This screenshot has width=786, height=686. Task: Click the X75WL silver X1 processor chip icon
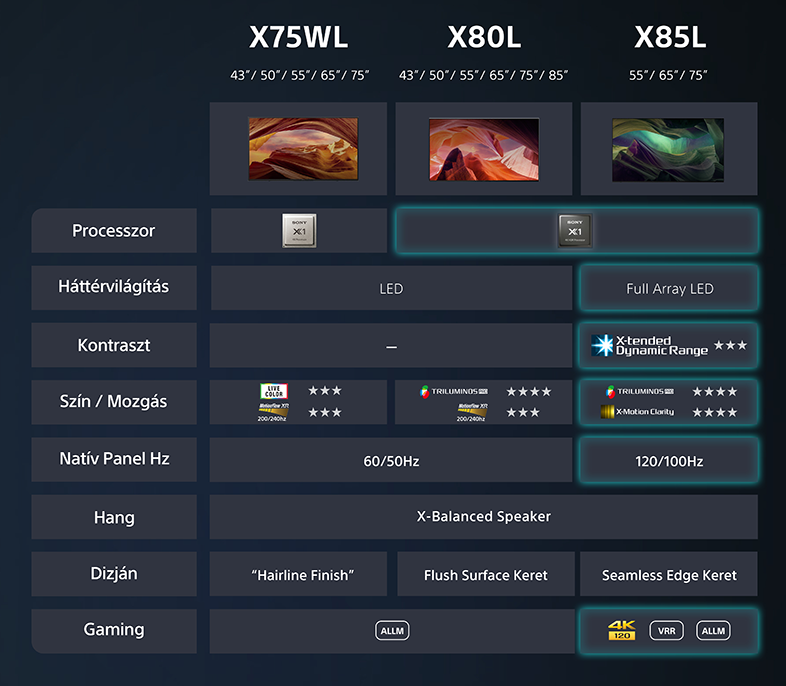click(x=299, y=231)
